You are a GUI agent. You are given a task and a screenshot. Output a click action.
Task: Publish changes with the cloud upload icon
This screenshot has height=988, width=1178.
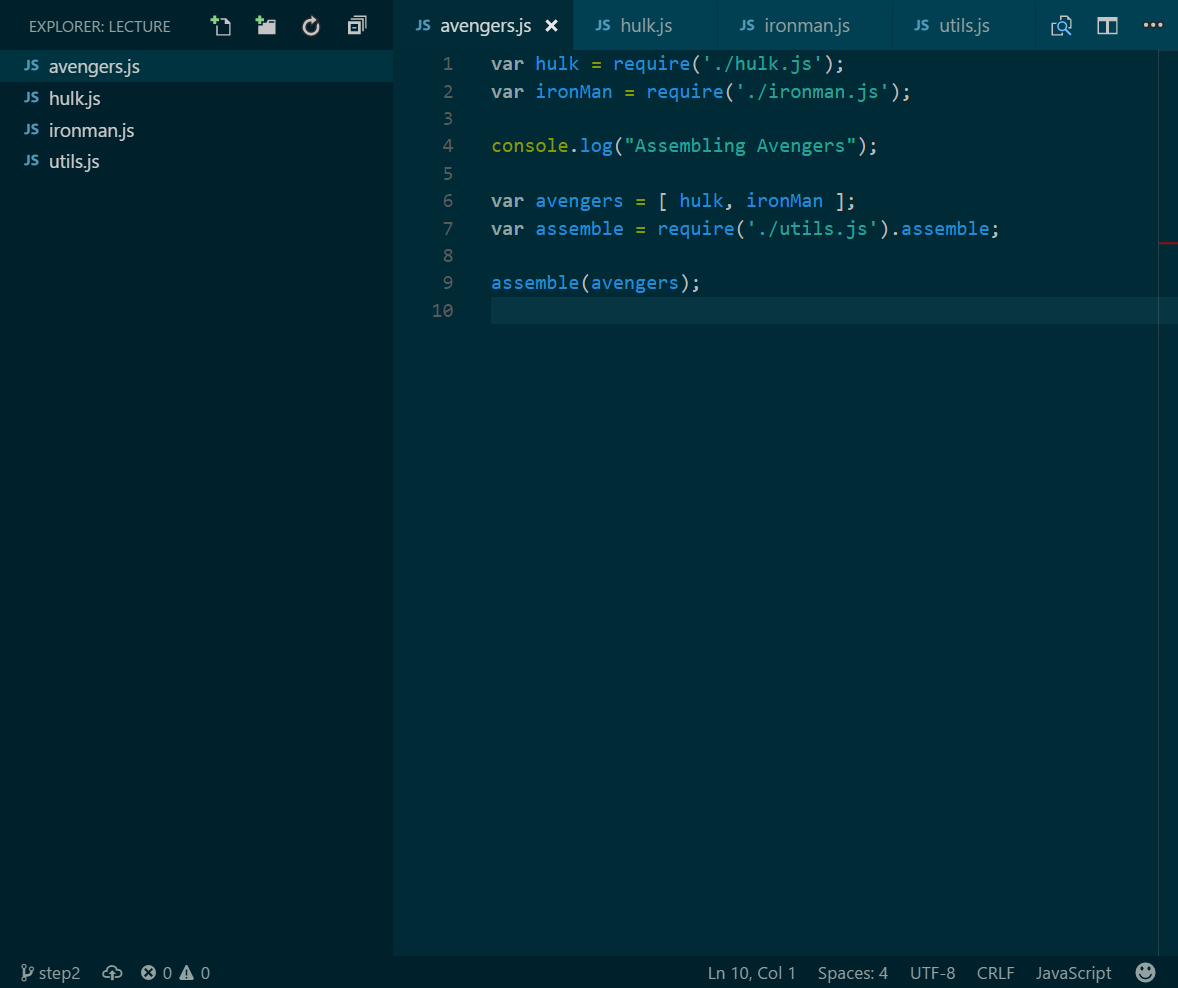click(x=112, y=973)
